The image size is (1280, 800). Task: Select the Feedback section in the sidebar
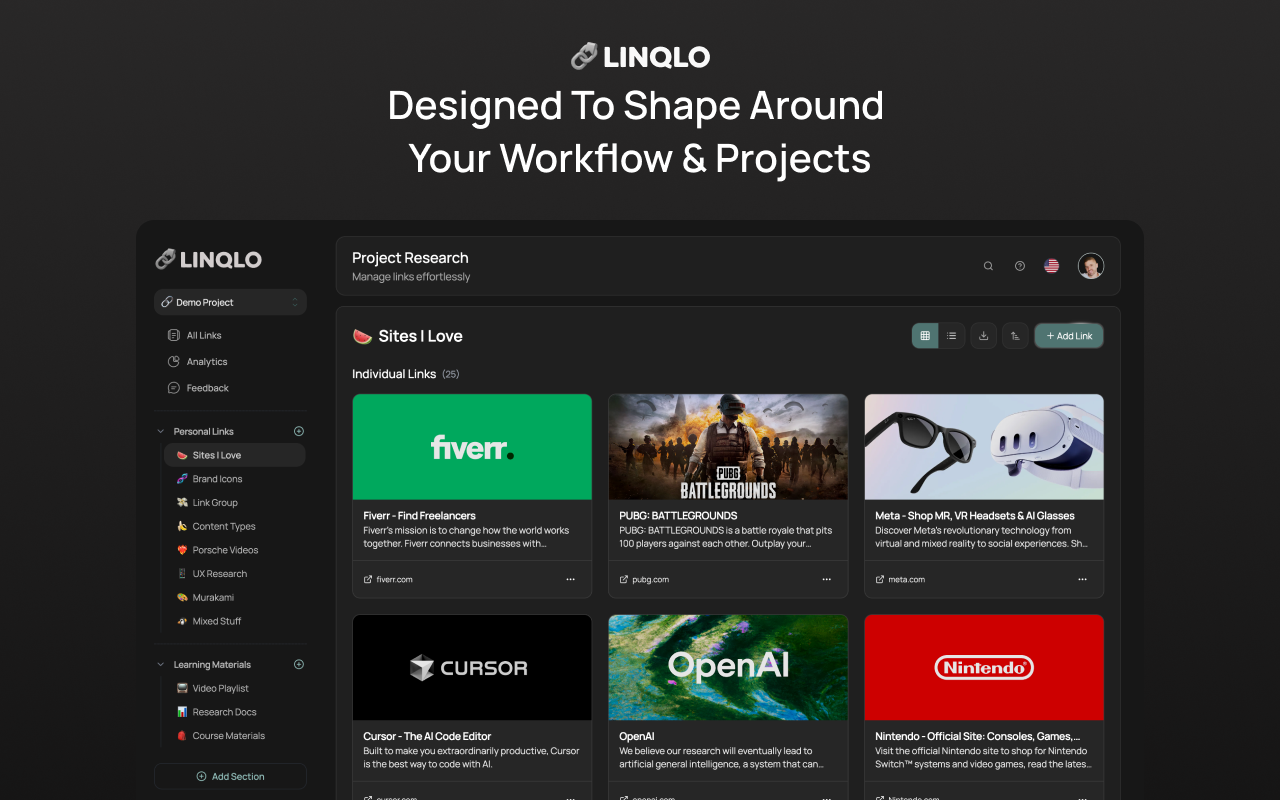pos(198,388)
